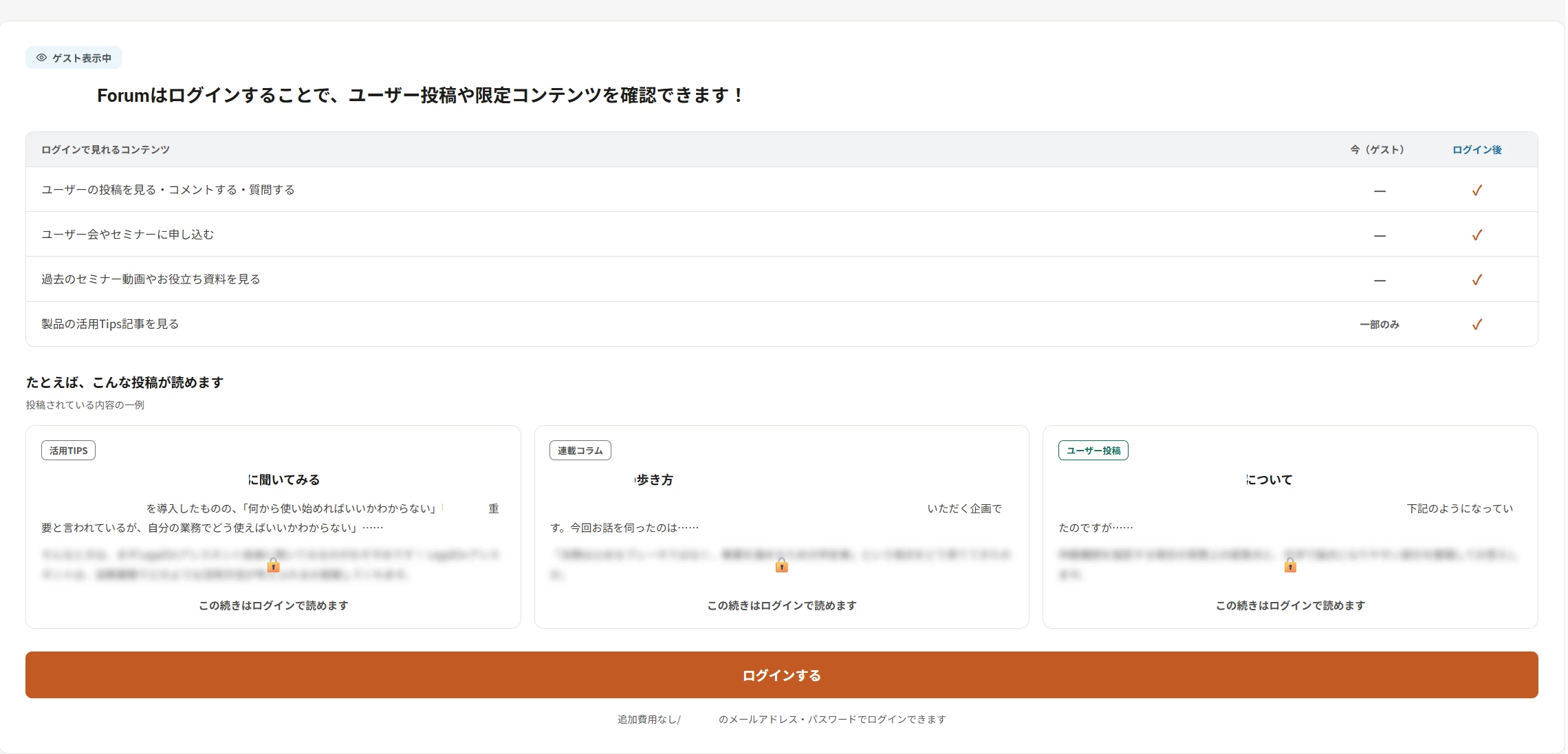Click the checkmark in the ユーザー会やセミナー row

(x=1477, y=235)
